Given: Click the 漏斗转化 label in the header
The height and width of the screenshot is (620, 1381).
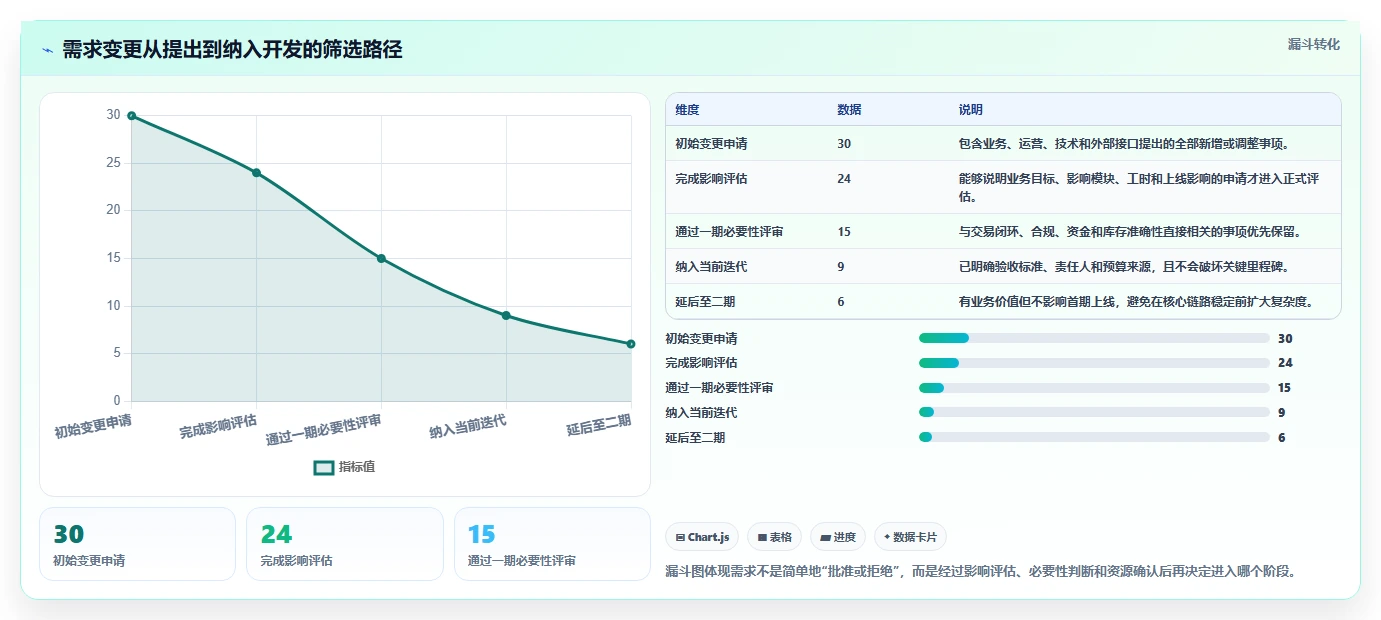Looking at the screenshot, I should (x=1313, y=44).
